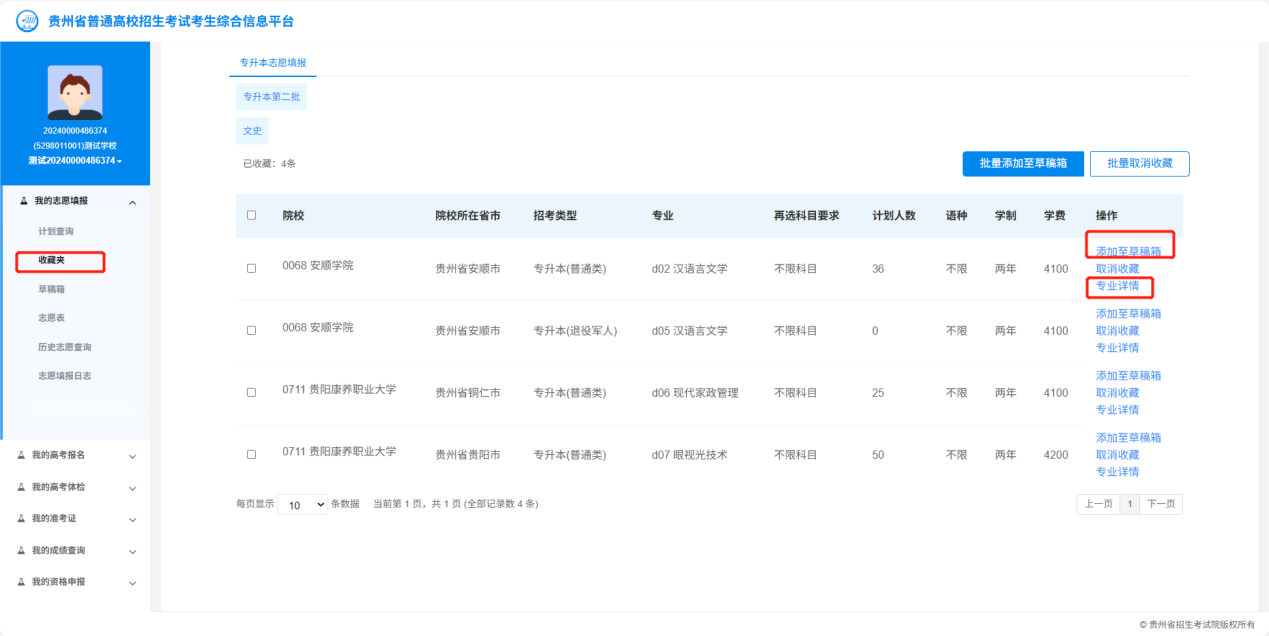Click 取消收藏 for d06 现代家政管理 row
This screenshot has width=1269, height=636.
point(1117,393)
